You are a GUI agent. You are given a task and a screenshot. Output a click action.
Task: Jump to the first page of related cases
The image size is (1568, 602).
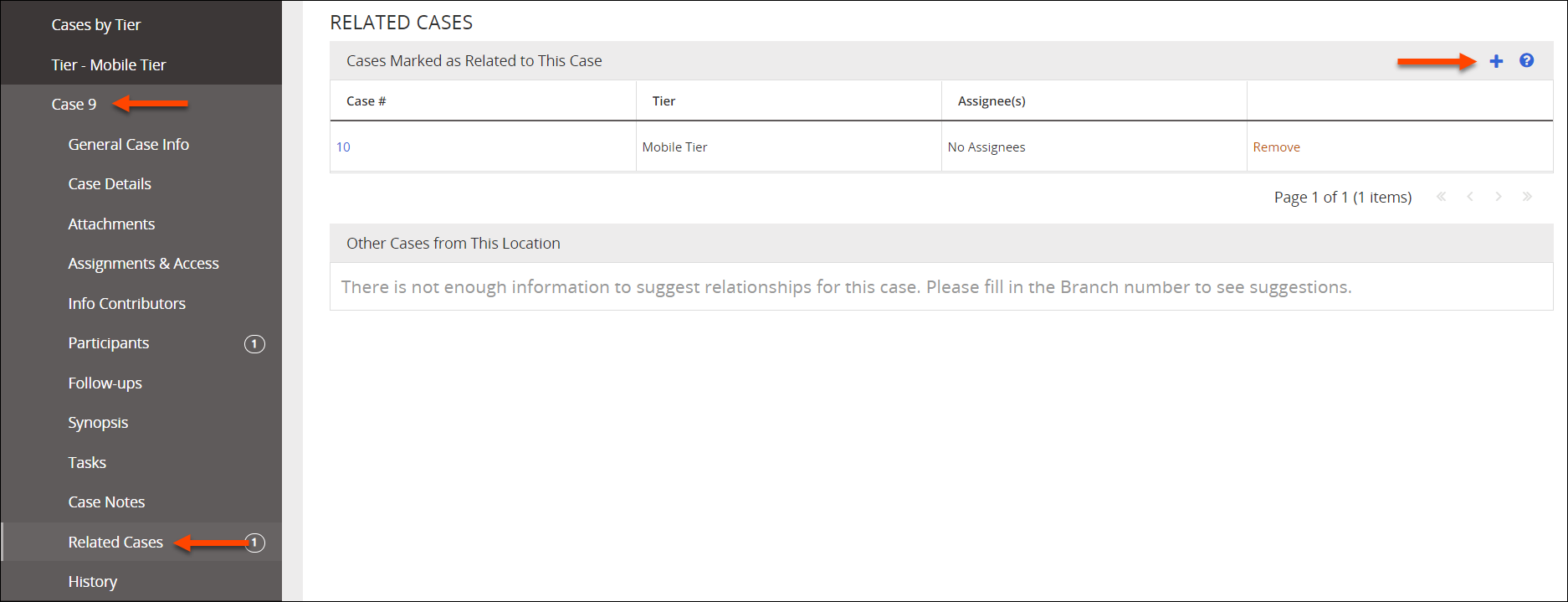[1442, 196]
